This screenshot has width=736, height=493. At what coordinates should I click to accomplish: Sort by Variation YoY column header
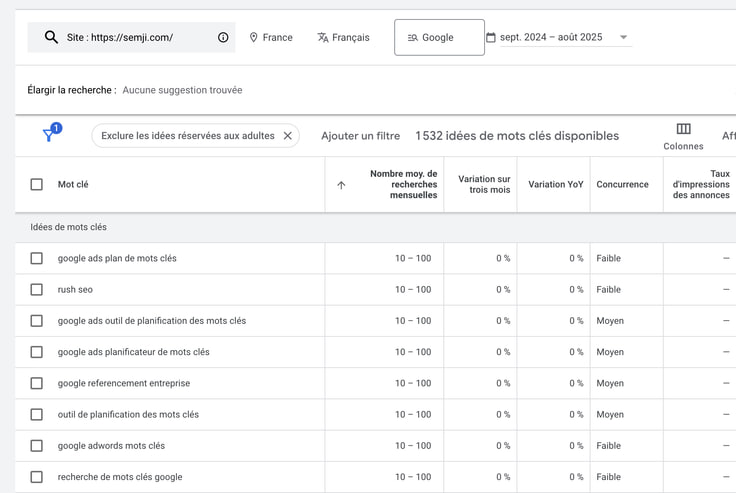[556, 184]
